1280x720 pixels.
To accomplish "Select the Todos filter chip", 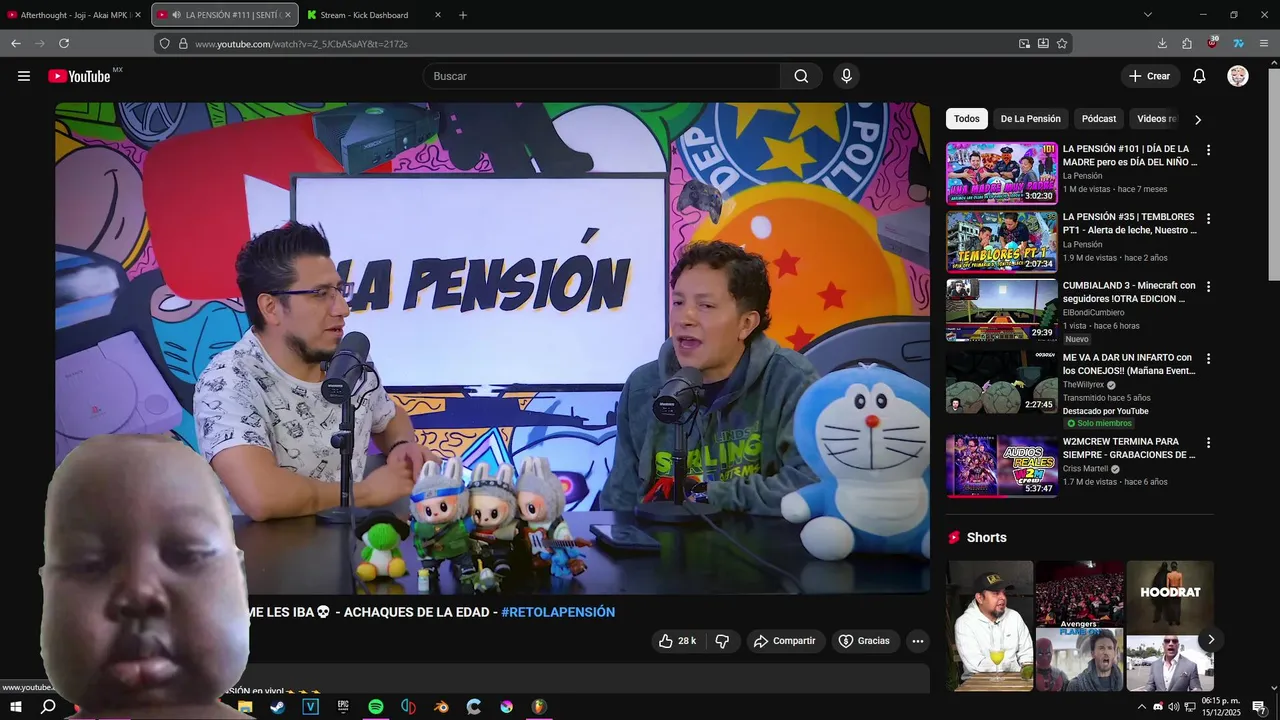I will pyautogui.click(x=967, y=118).
